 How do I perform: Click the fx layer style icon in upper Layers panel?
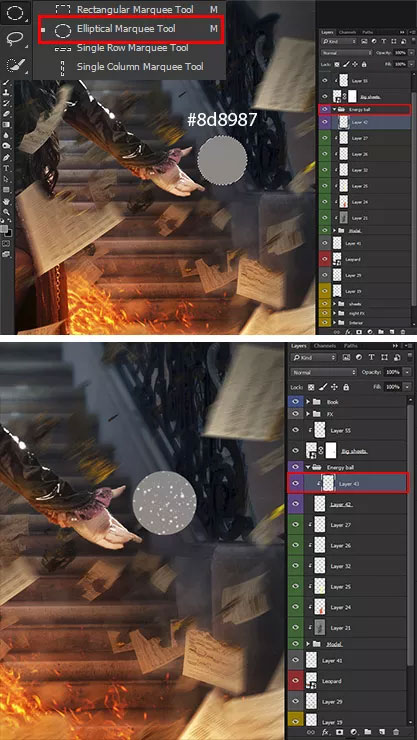point(348,332)
